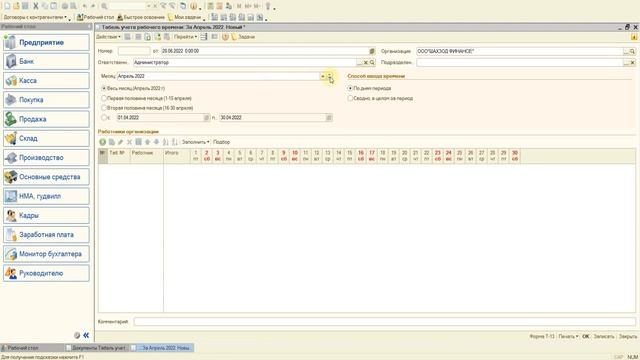
Task: Open the Договоры с контрагентами dropdown
Action: point(35,18)
